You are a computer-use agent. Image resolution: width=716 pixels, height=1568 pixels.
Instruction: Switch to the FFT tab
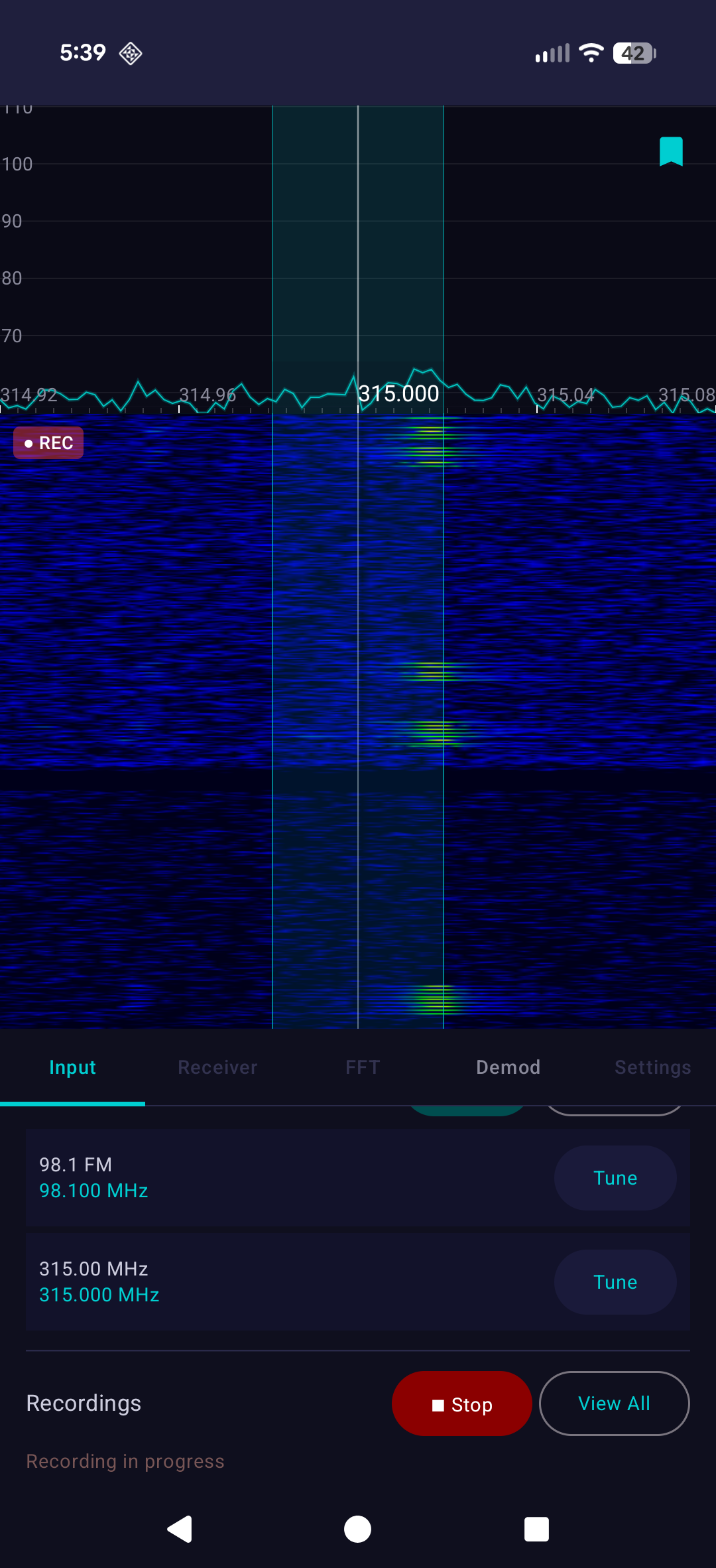[x=363, y=1067]
